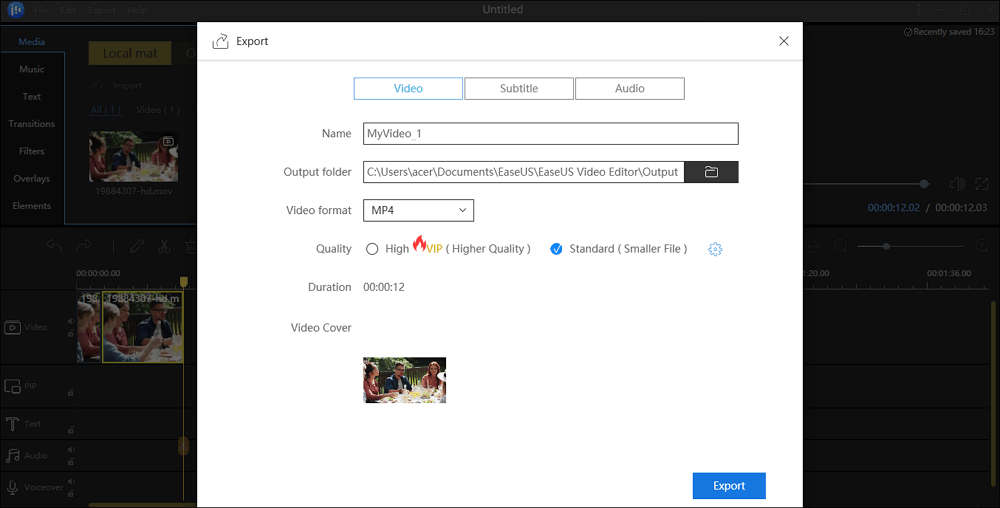Click the scissors split tool icon
This screenshot has height=508, width=1000.
(x=164, y=247)
